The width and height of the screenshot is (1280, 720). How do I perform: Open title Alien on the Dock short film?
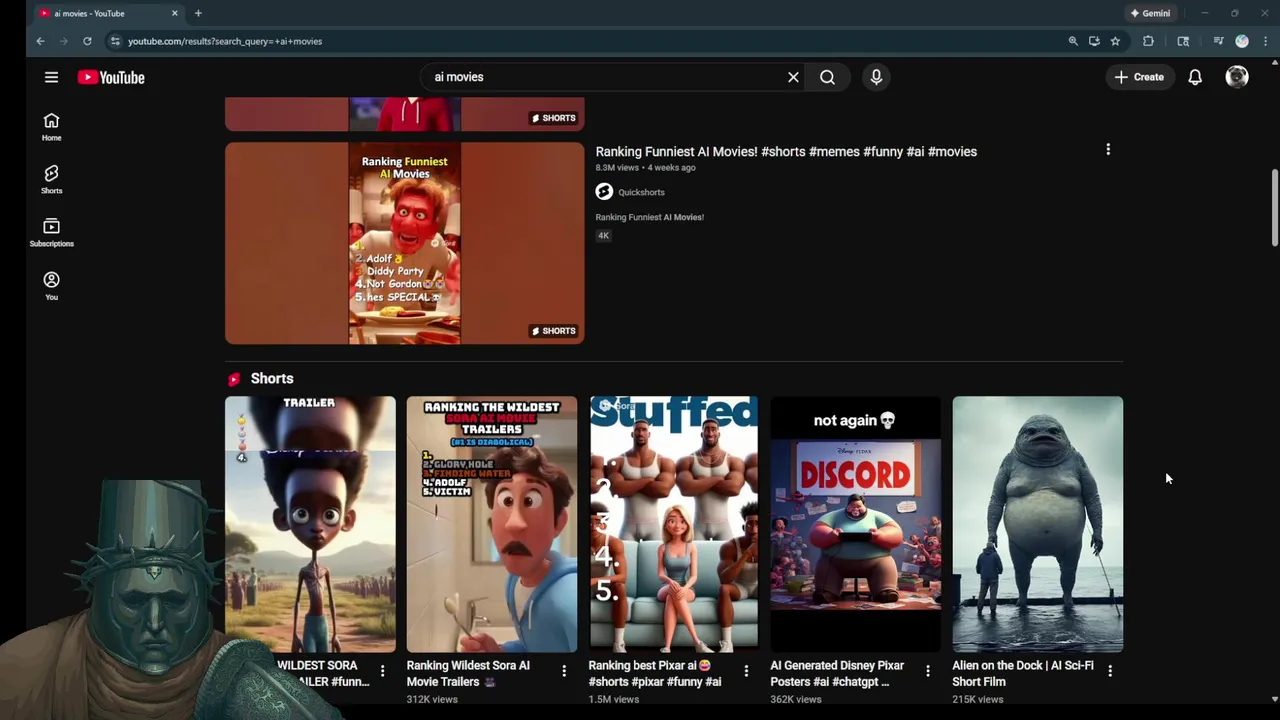pos(1023,673)
